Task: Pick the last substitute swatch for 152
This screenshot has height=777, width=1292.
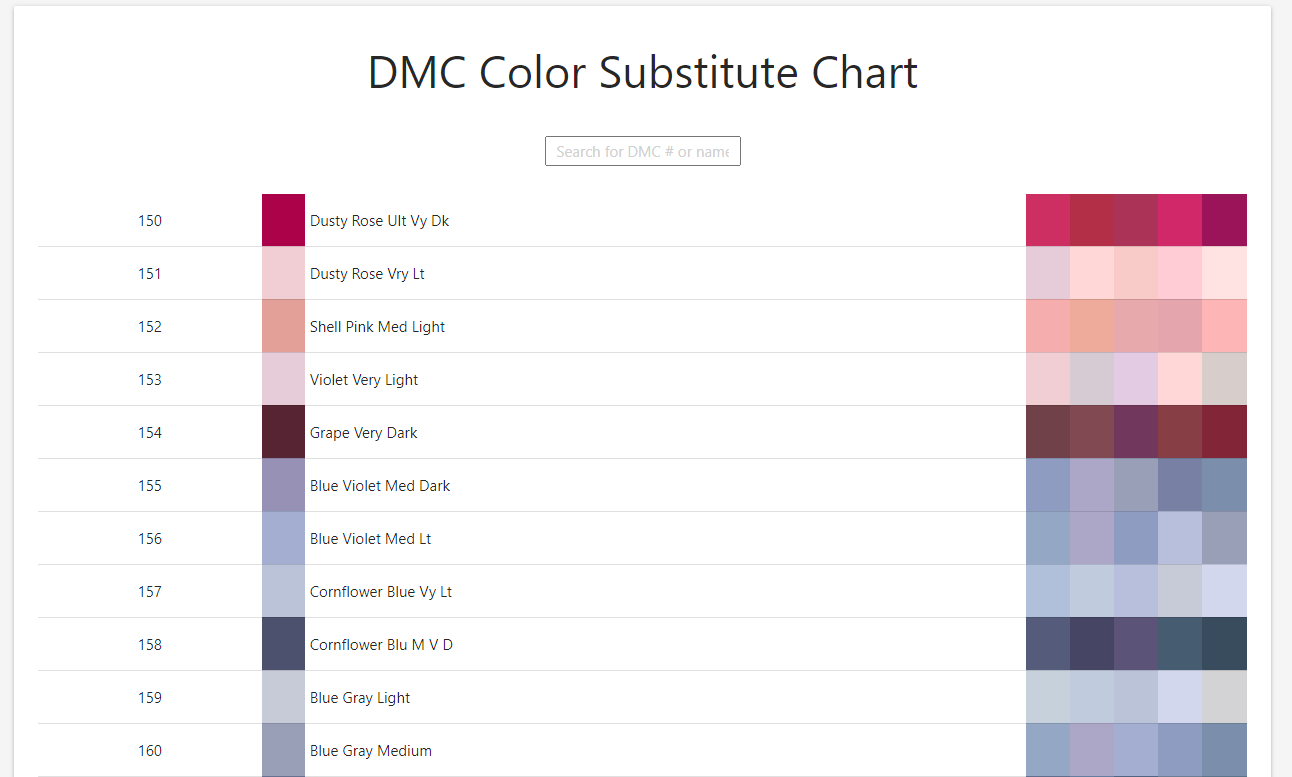Action: pyautogui.click(x=1224, y=326)
